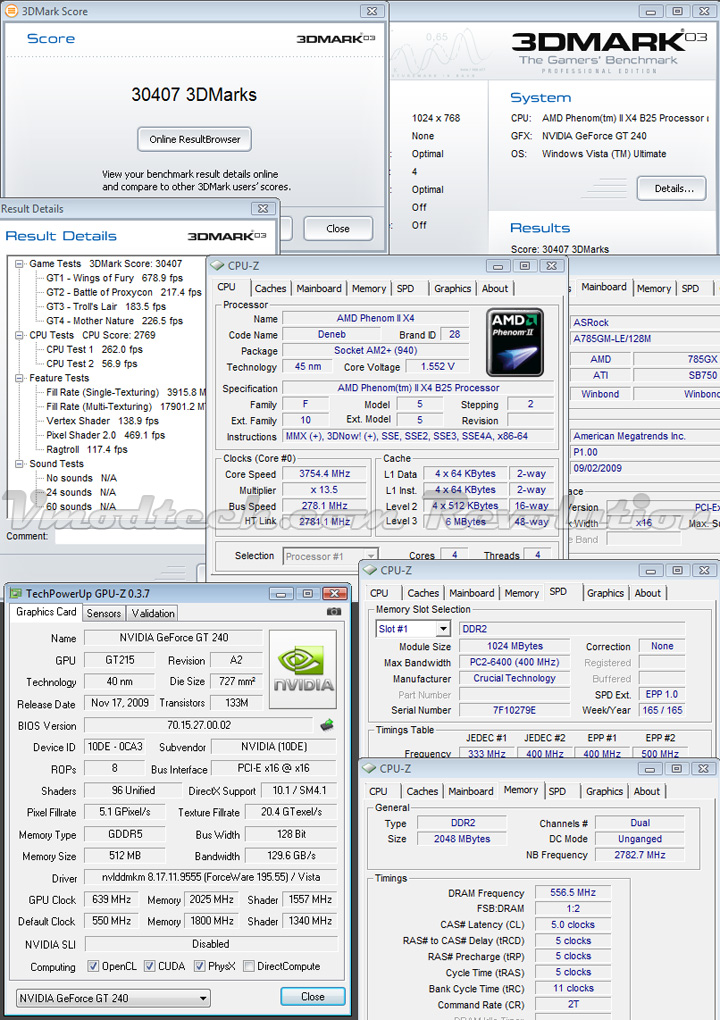Click the 3DMark03 logo in Result Details window
This screenshot has height=1020, width=720.
[227, 236]
